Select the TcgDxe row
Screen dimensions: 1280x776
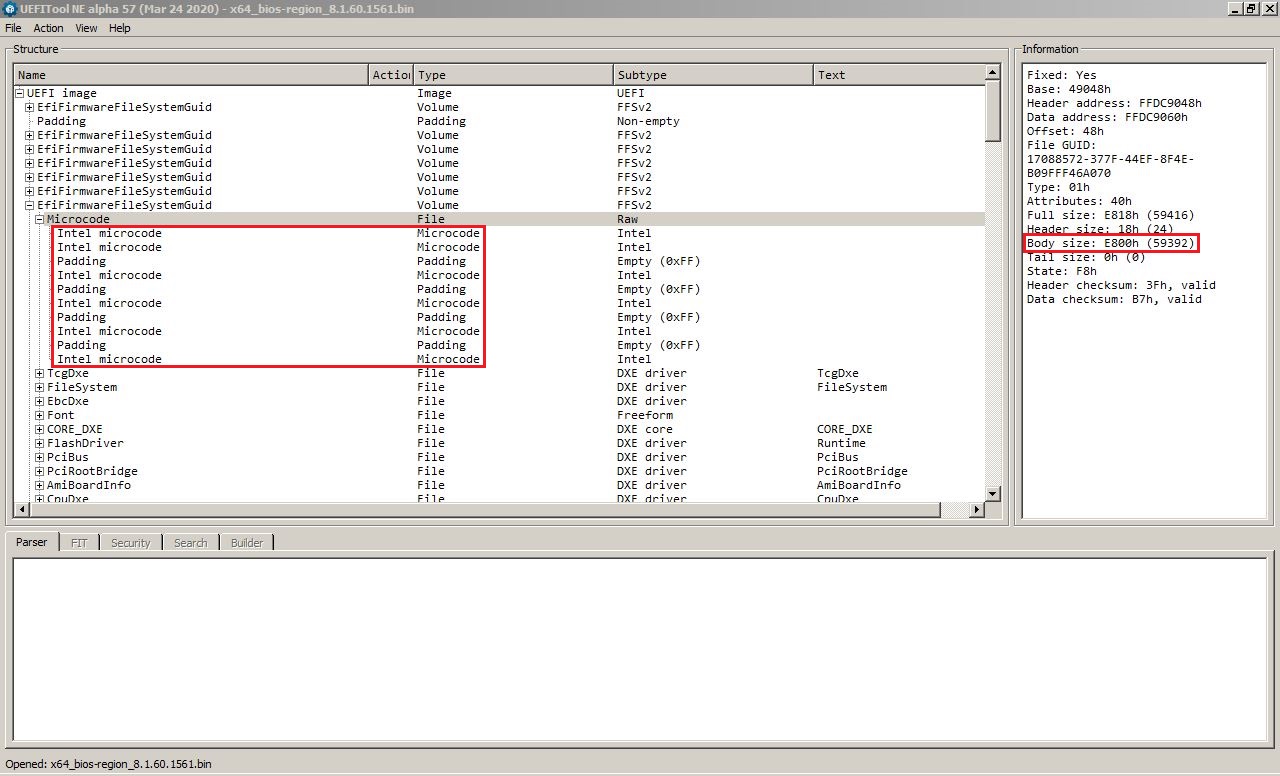(x=499, y=373)
